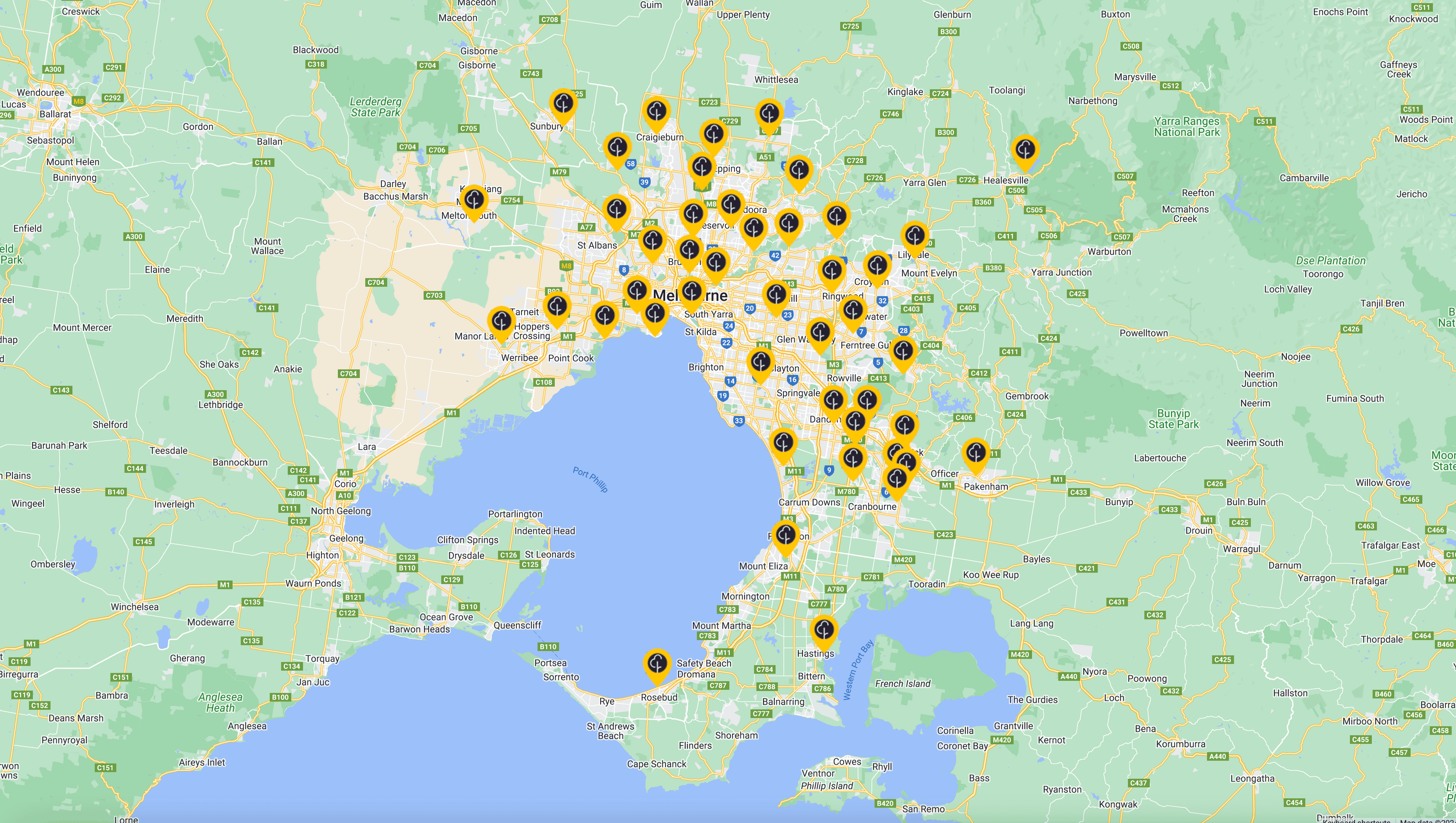
Task: Click the Port Phillip bay label
Action: pyautogui.click(x=590, y=479)
